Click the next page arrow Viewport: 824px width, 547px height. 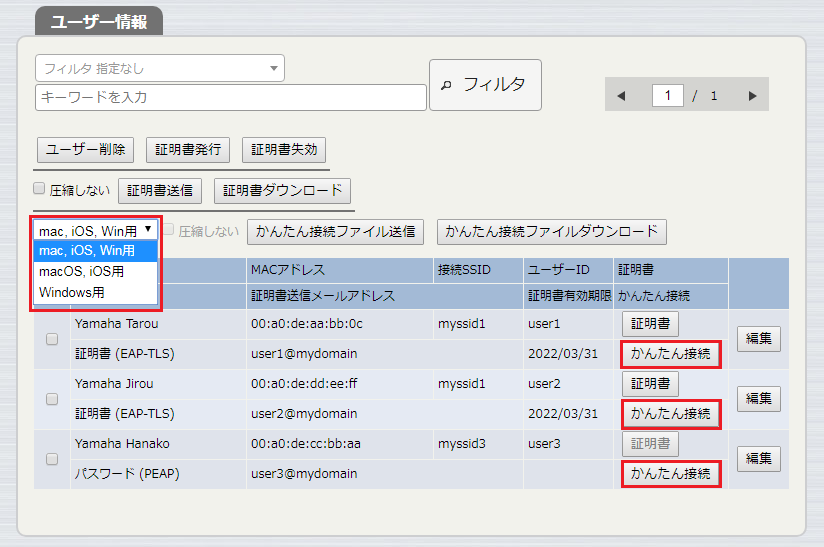click(752, 96)
